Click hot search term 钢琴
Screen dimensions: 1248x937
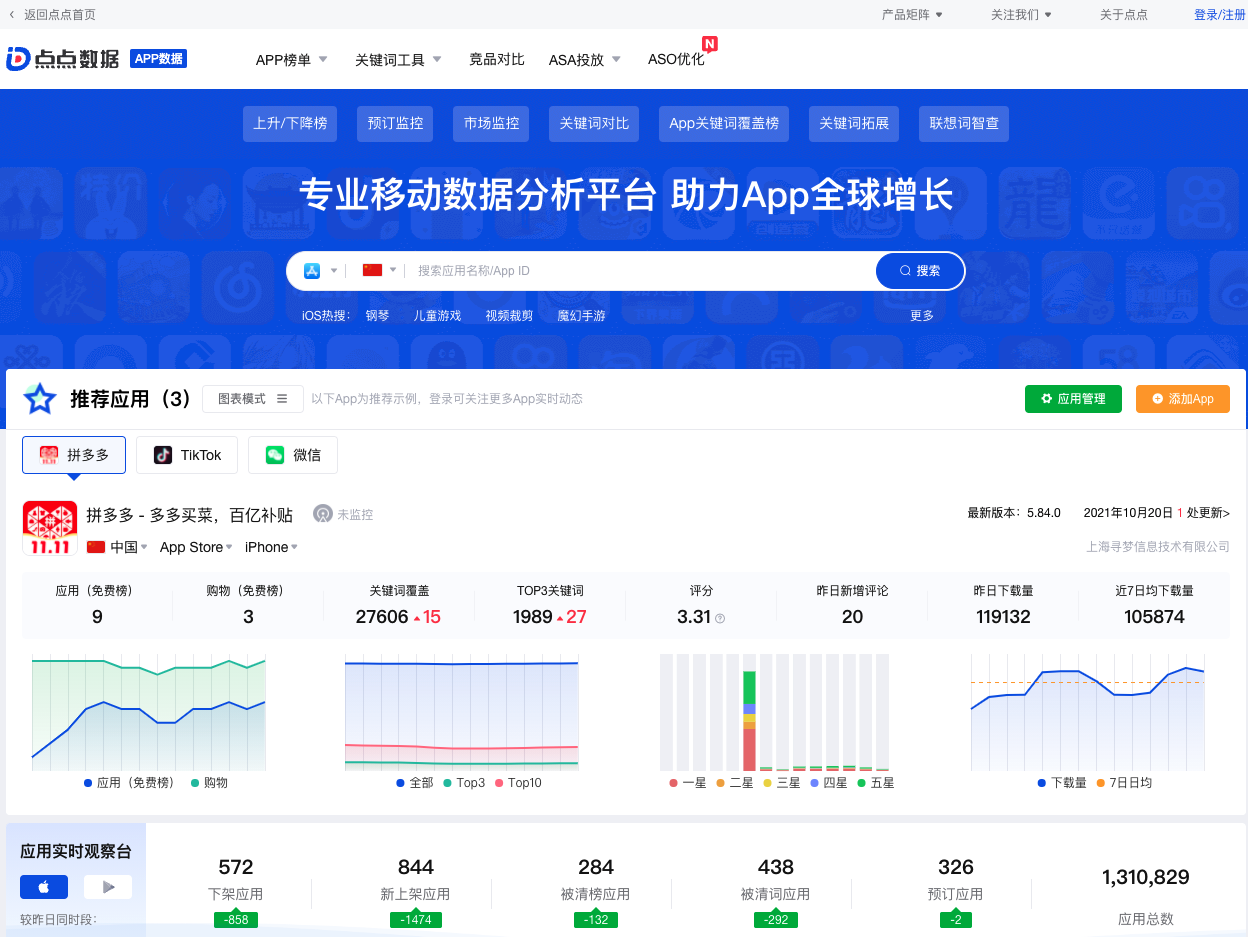pos(377,315)
